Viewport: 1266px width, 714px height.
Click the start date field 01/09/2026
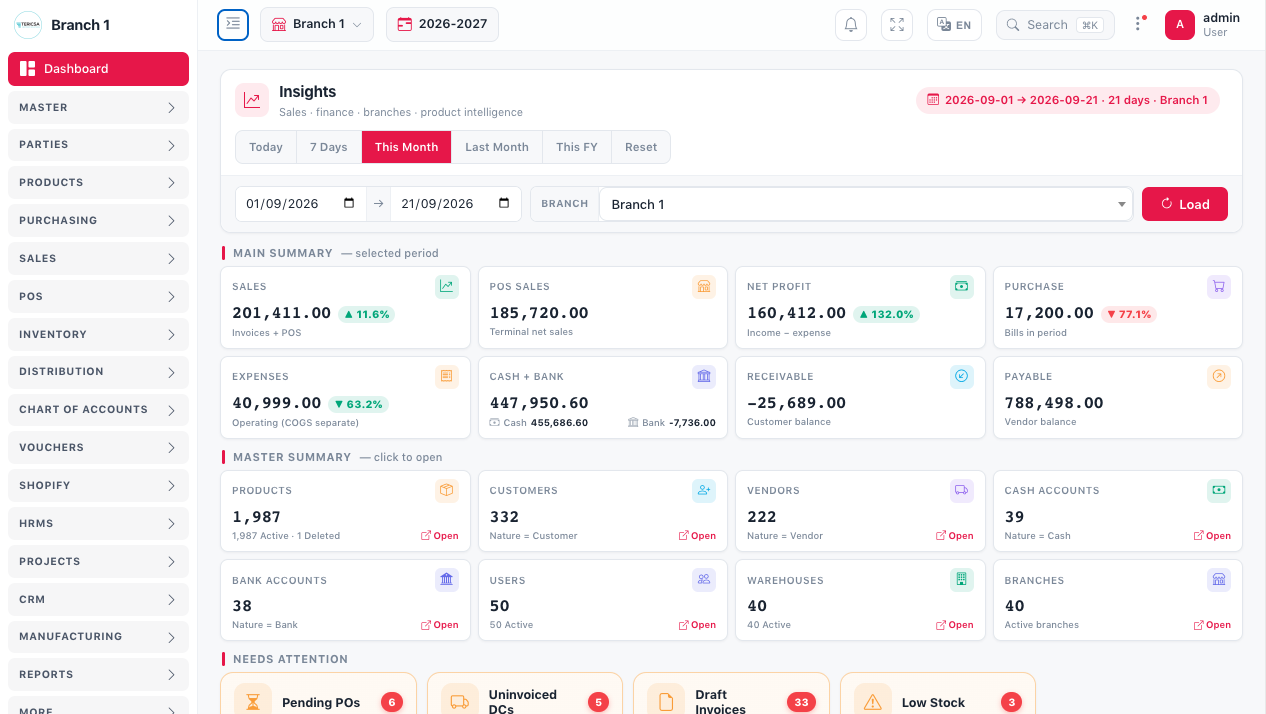(301, 204)
